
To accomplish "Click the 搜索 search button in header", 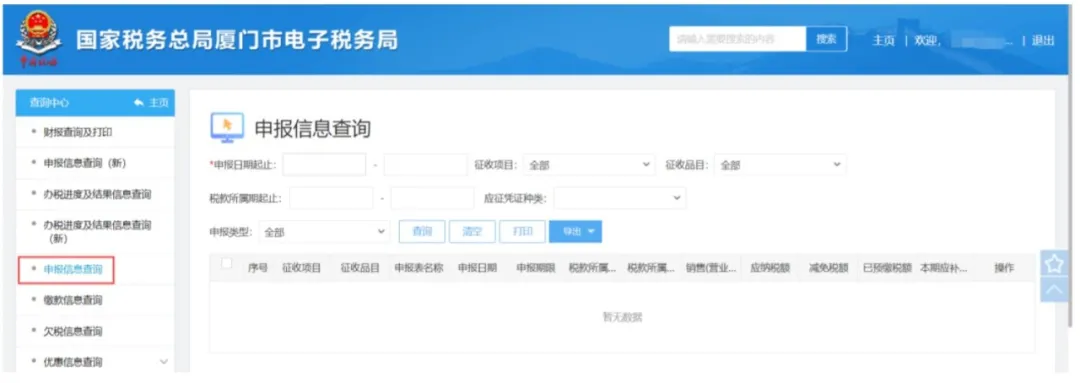I will pos(827,39).
